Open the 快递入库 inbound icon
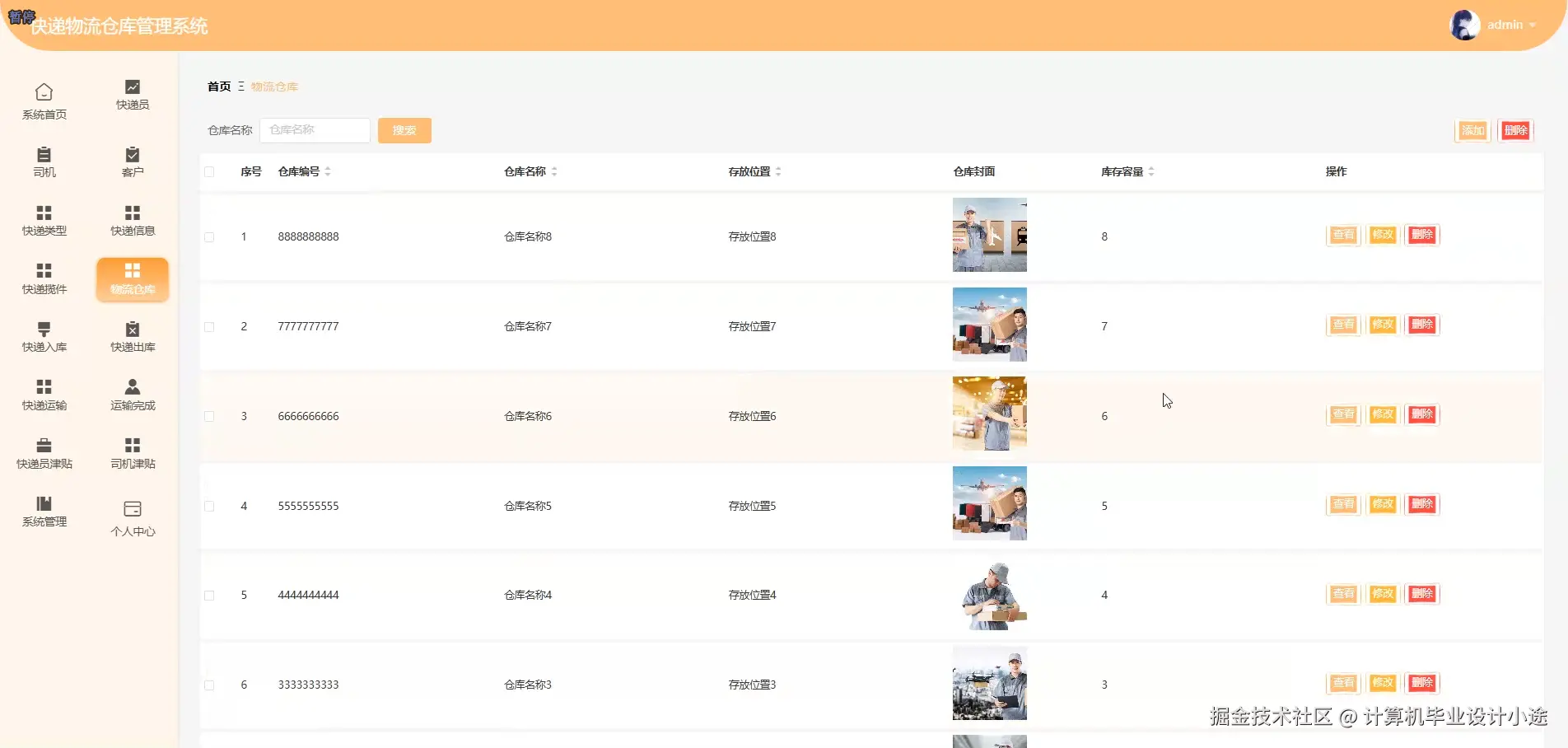The image size is (1568, 748). (x=44, y=329)
